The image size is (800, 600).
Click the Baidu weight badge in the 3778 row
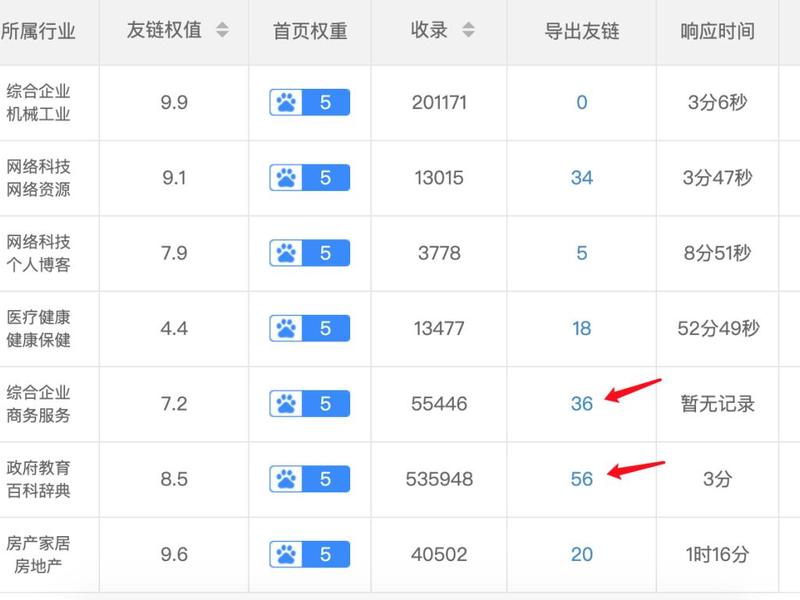(x=310, y=253)
